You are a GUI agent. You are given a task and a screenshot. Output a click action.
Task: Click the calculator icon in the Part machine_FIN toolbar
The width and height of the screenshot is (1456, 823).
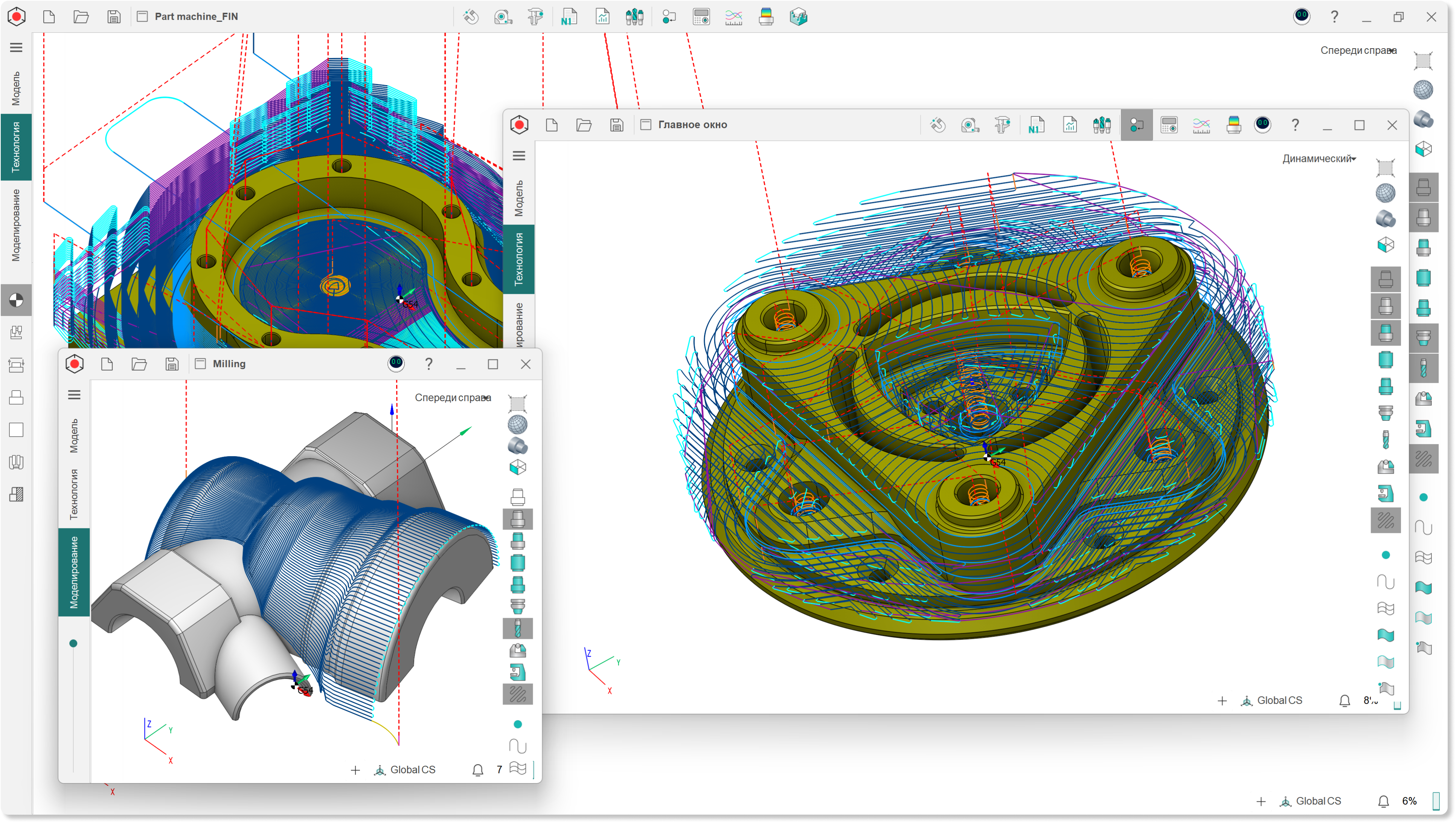click(x=701, y=17)
